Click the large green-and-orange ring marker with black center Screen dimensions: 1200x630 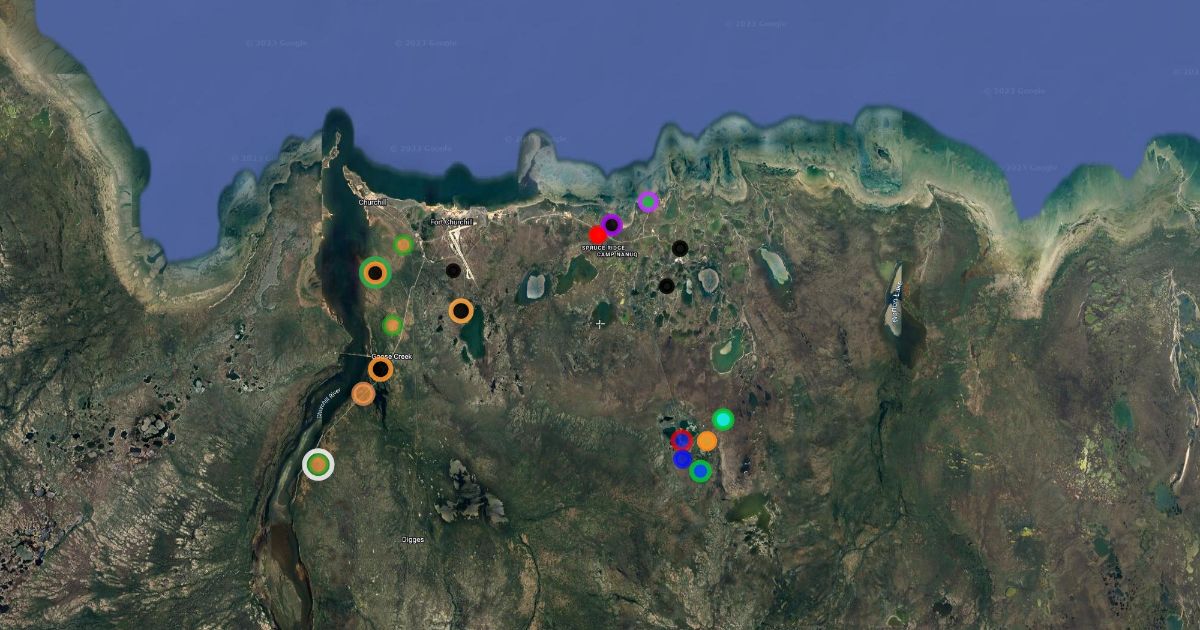(375, 272)
